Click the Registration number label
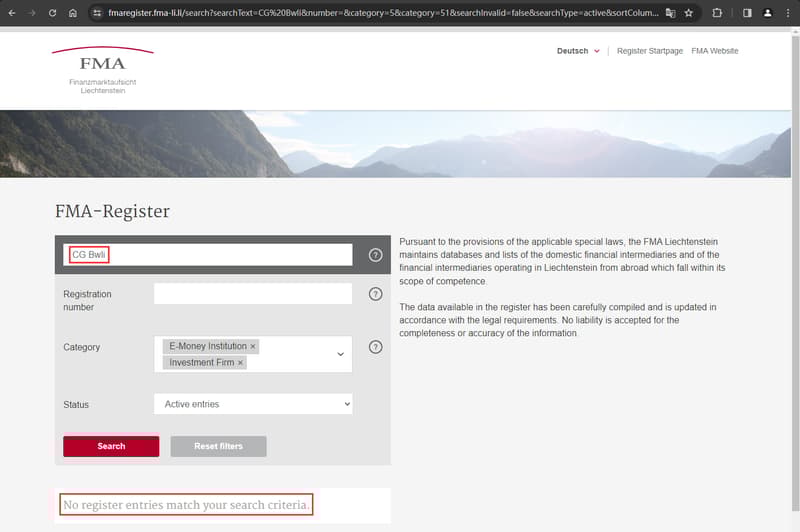The image size is (800, 532). [x=87, y=300]
